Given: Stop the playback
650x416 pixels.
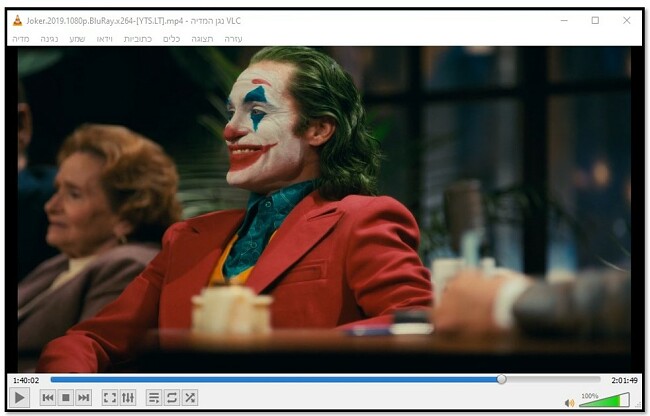Looking at the screenshot, I should coord(65,398).
